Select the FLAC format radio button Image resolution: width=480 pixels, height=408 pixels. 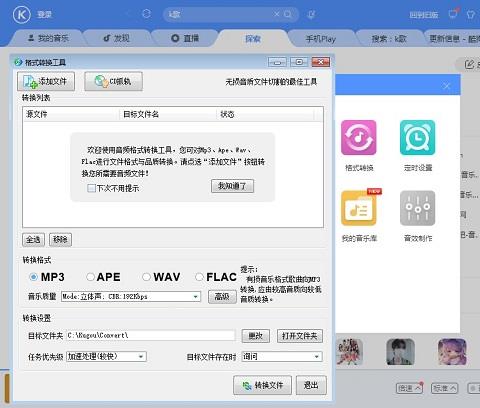click(199, 277)
